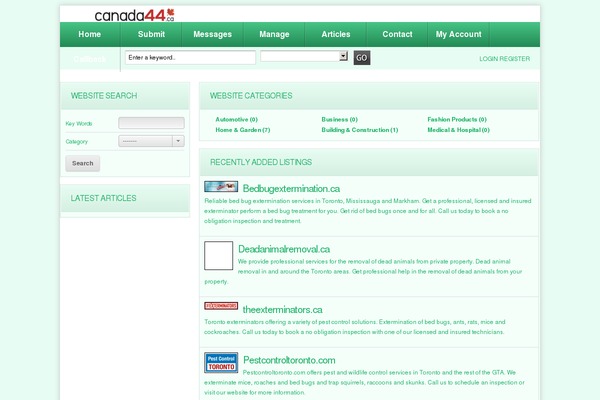Open the Automotive (0) category
The width and height of the screenshot is (600, 400).
point(236,119)
